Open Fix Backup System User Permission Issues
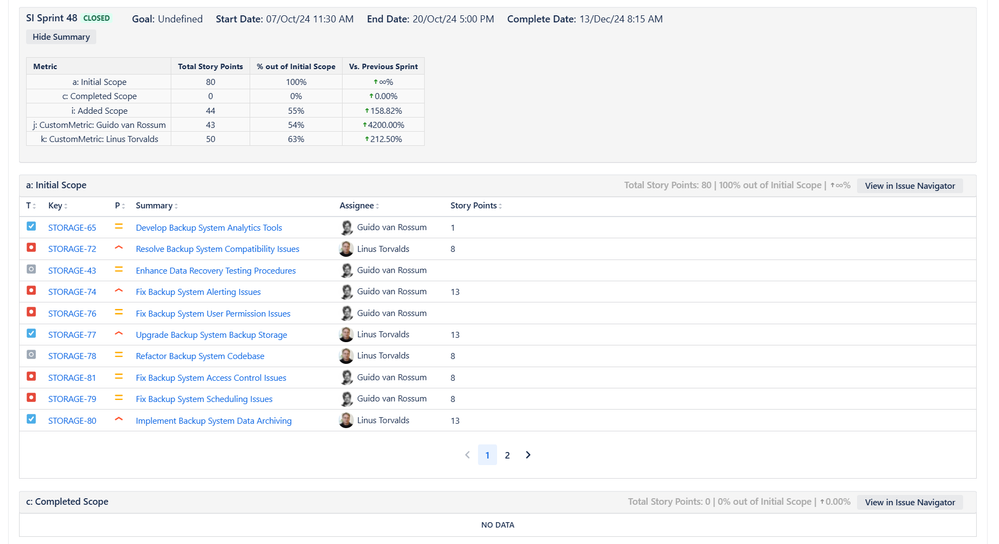The width and height of the screenshot is (999, 544). click(x=213, y=313)
